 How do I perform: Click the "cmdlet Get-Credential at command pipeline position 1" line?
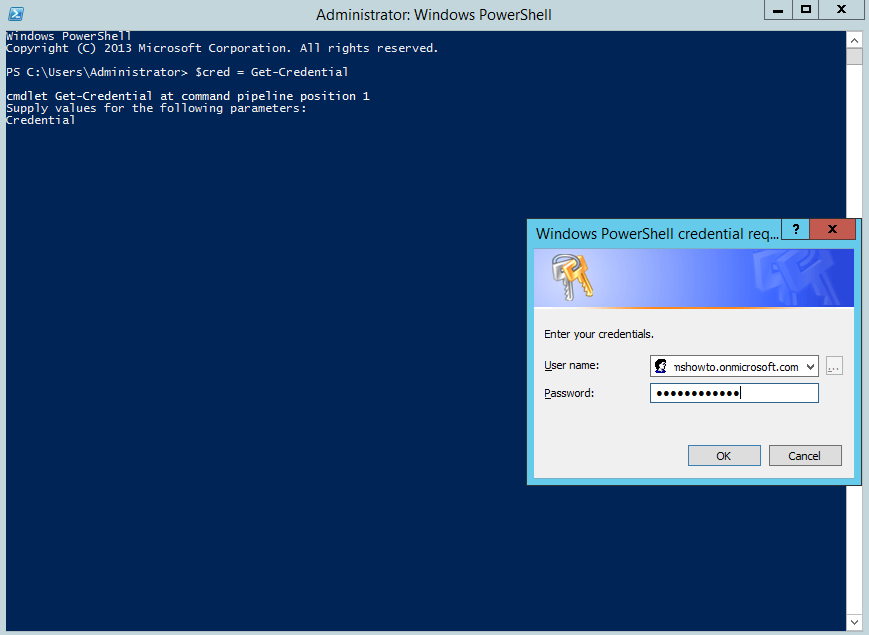(188, 96)
